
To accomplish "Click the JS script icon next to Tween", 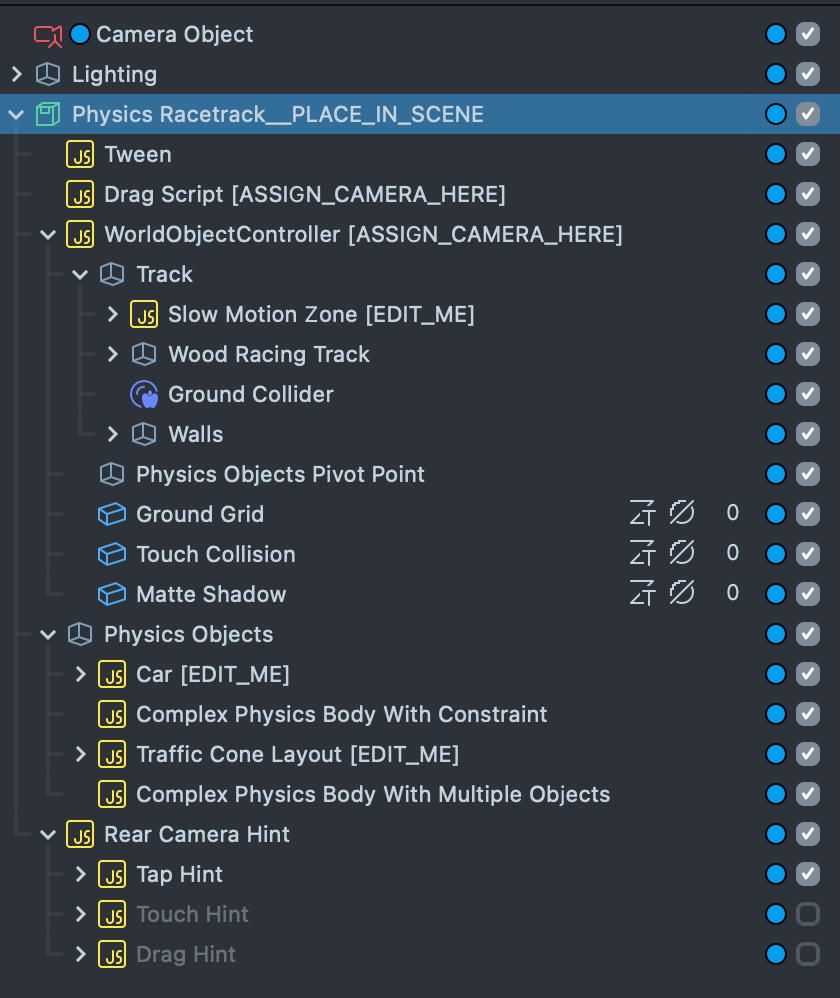I will point(80,155).
